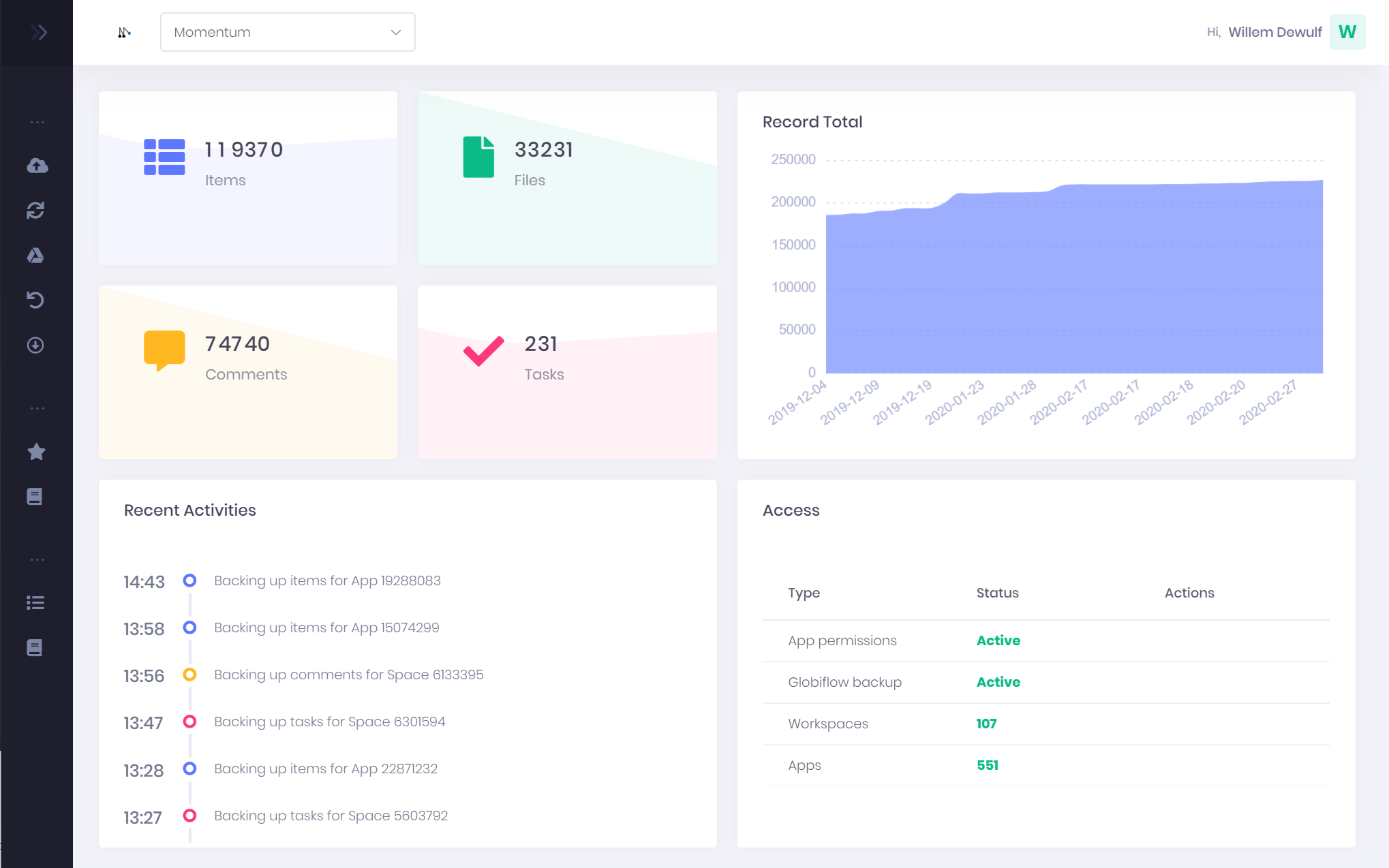Click the sync/refresh icon in sidebar
The image size is (1389, 868).
click(x=36, y=211)
